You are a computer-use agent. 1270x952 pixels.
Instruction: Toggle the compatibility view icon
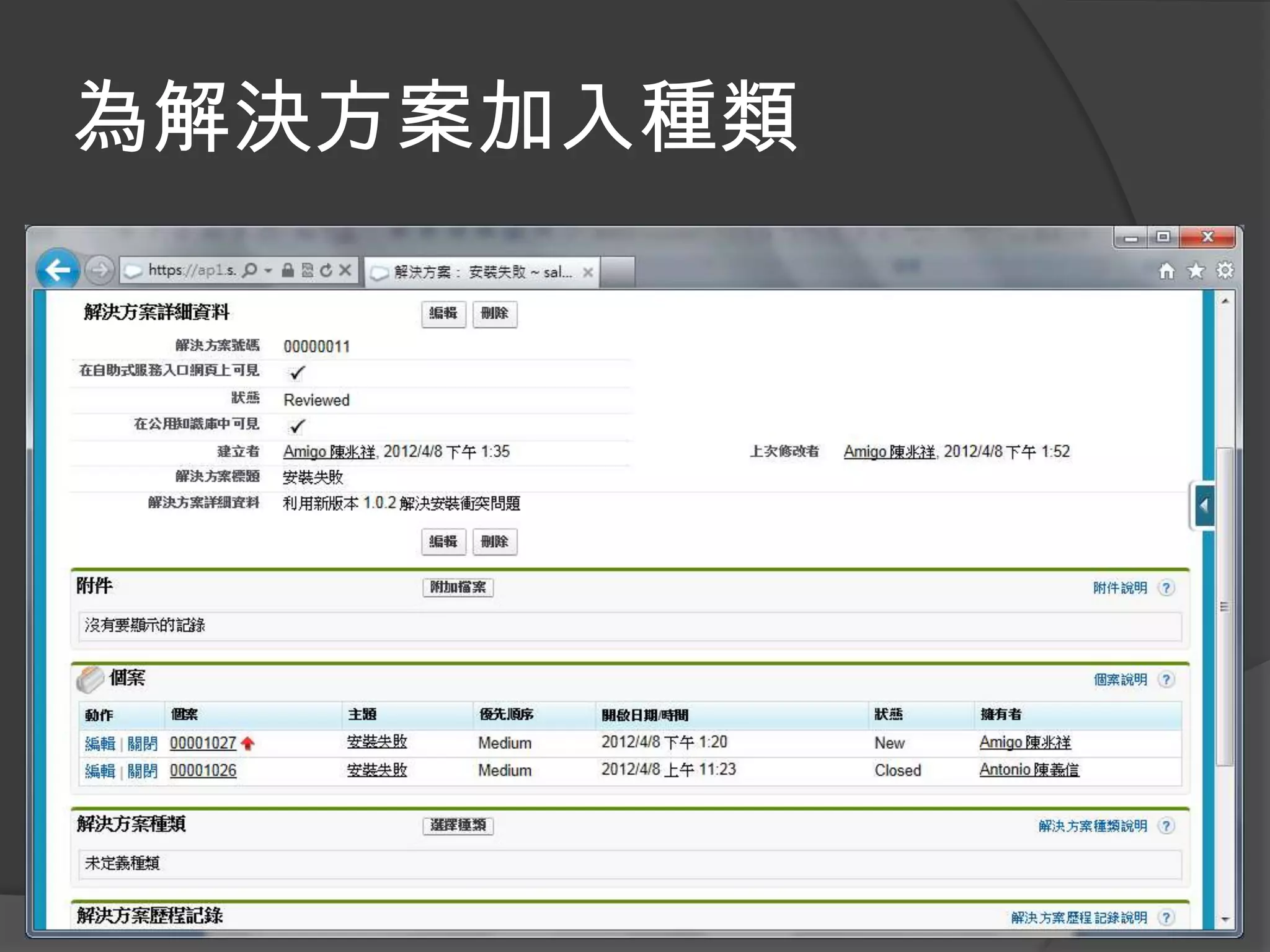pyautogui.click(x=308, y=270)
